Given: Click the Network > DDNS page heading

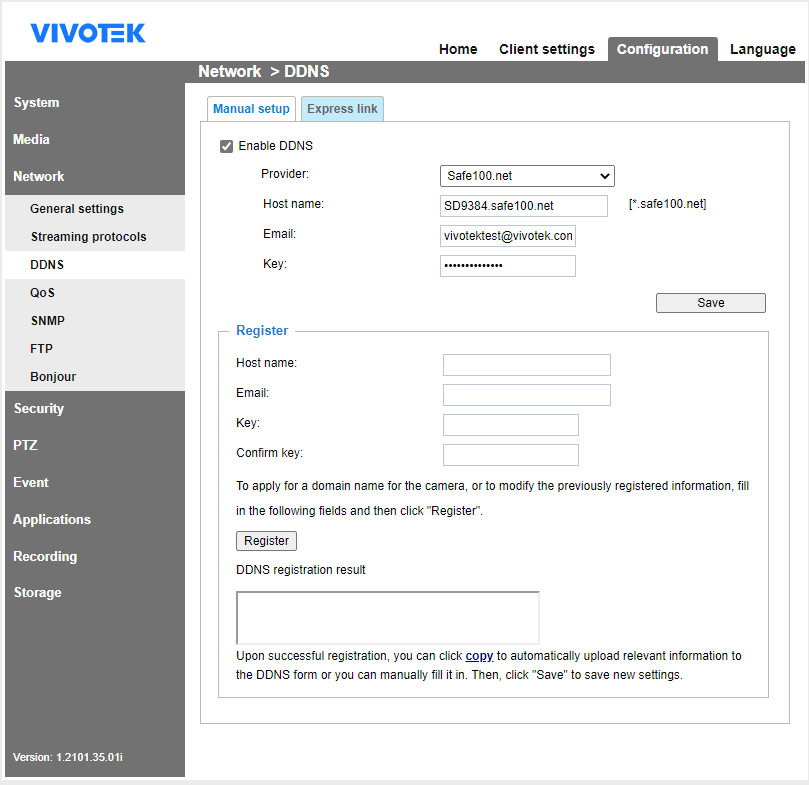Looking at the screenshot, I should coord(263,71).
